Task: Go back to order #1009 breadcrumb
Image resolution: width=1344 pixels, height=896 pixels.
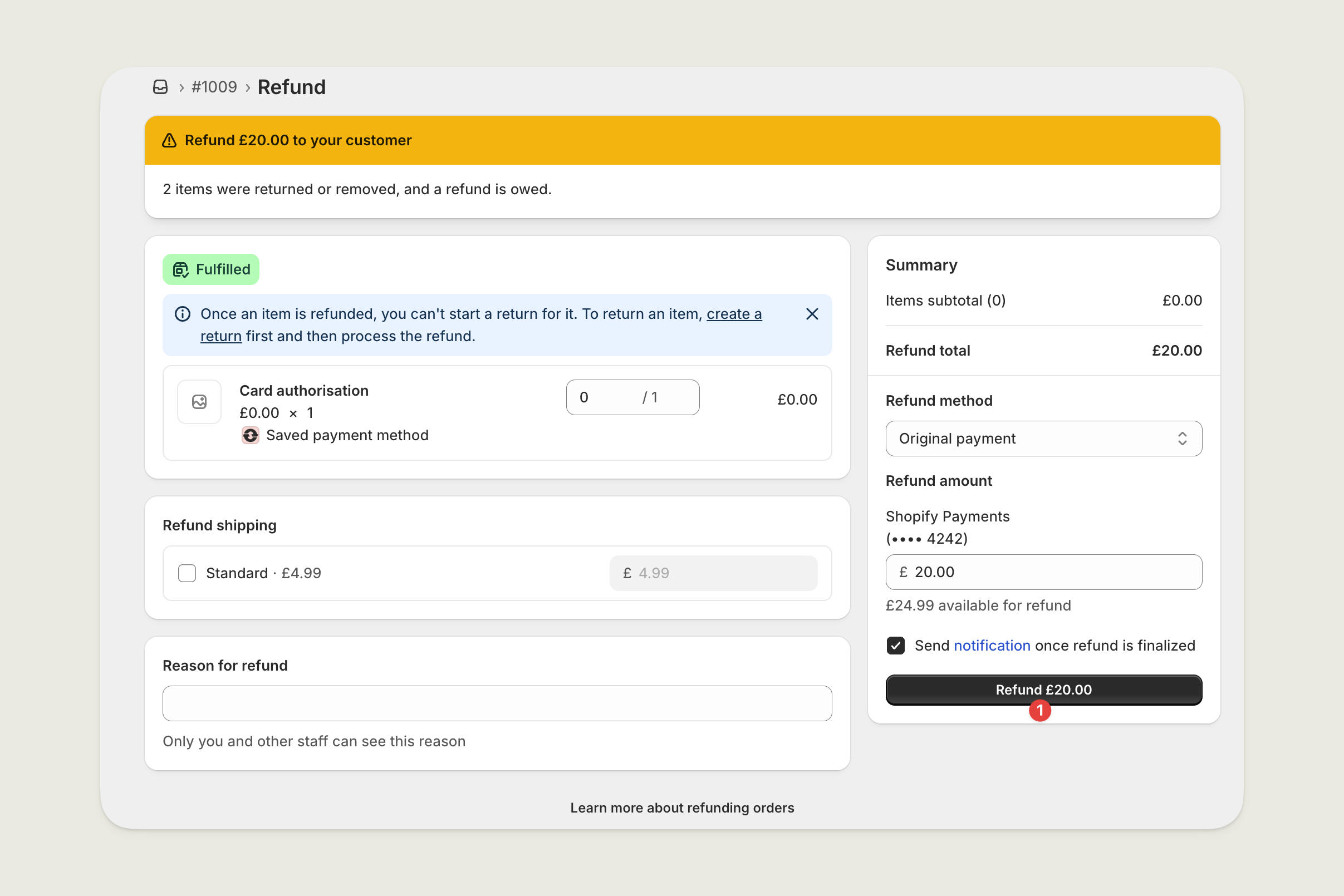Action: point(214,87)
